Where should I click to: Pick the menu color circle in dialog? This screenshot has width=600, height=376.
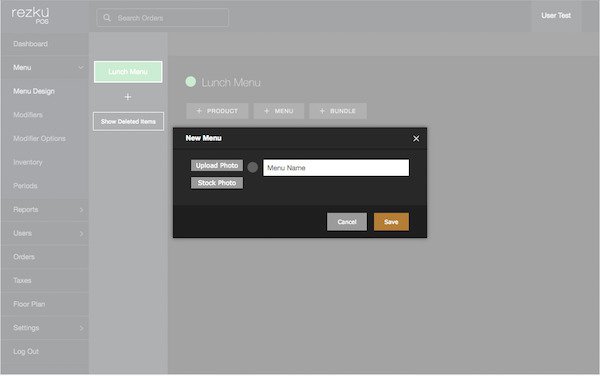[x=253, y=167]
